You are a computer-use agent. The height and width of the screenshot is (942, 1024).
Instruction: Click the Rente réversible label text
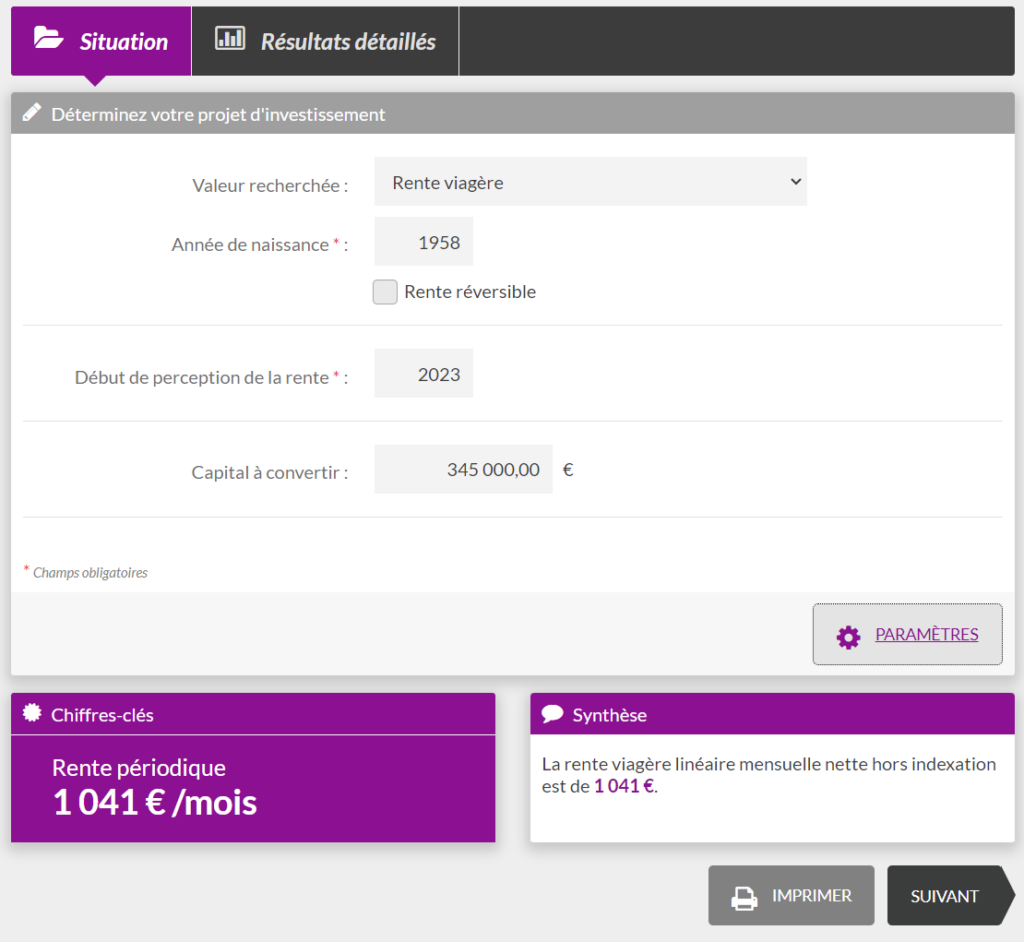[470, 292]
